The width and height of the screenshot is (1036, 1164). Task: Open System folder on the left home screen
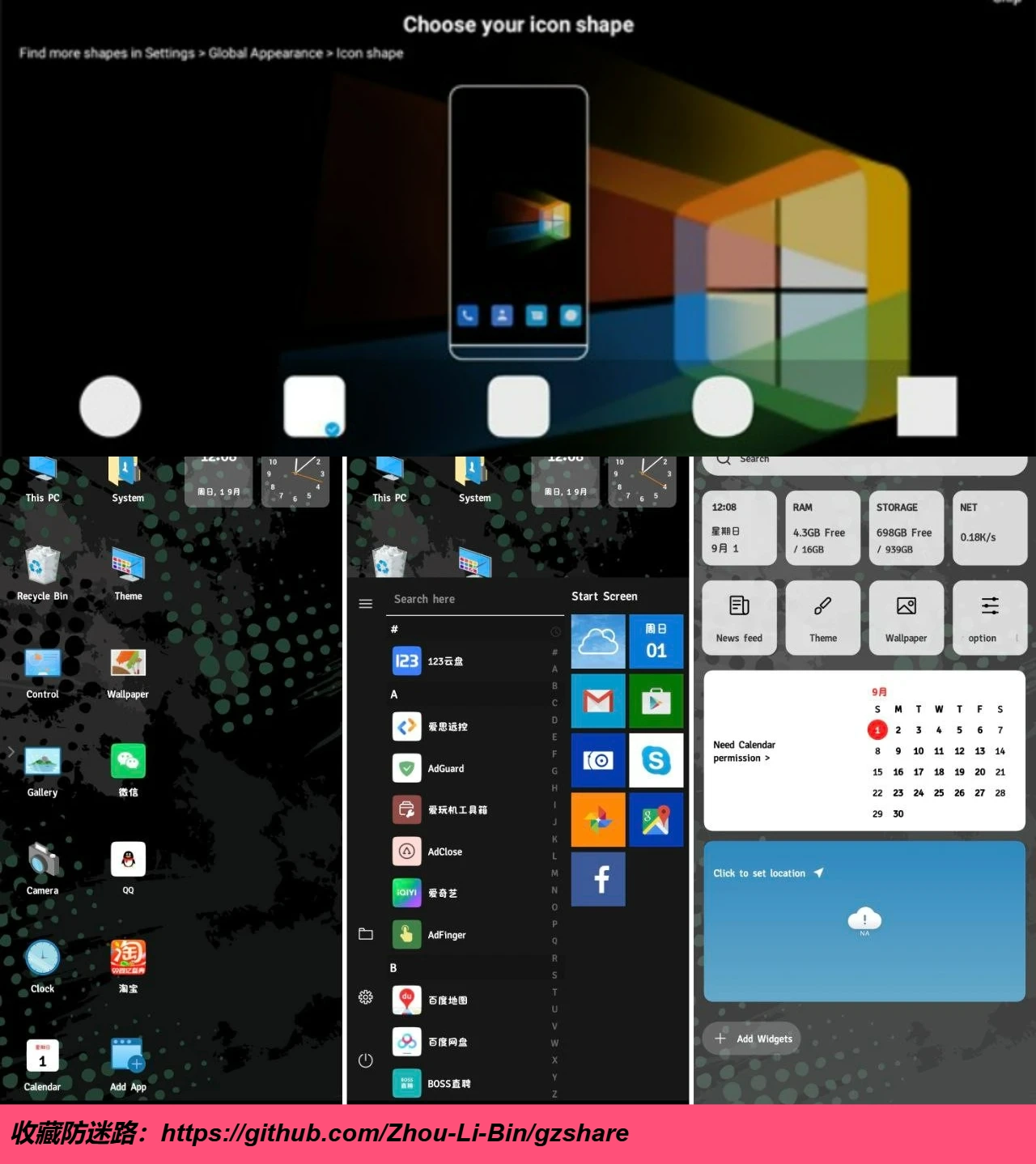128,481
